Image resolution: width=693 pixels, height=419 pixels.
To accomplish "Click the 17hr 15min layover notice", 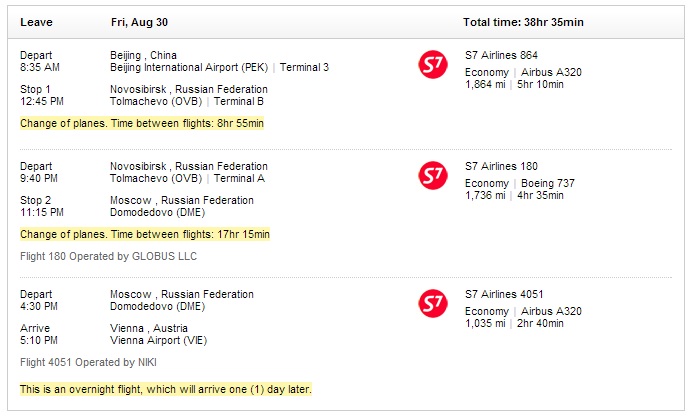I will click(x=145, y=234).
